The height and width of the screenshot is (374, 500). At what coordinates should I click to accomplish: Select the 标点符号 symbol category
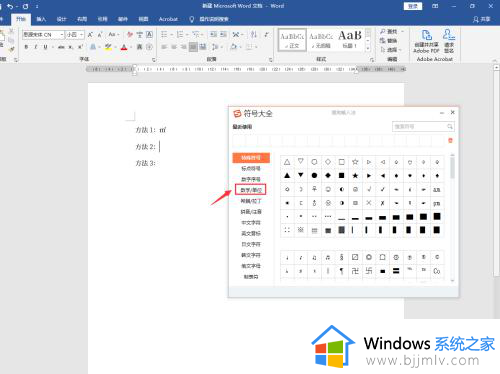251,168
